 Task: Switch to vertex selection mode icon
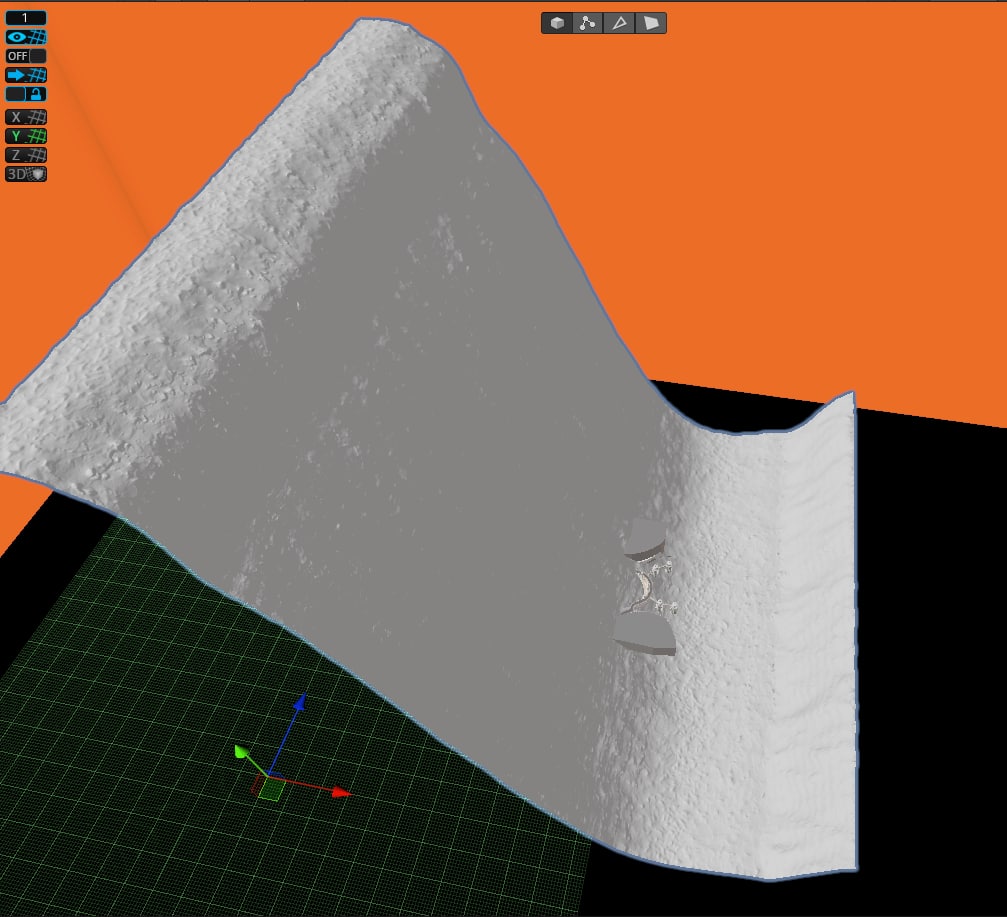pyautogui.click(x=587, y=23)
